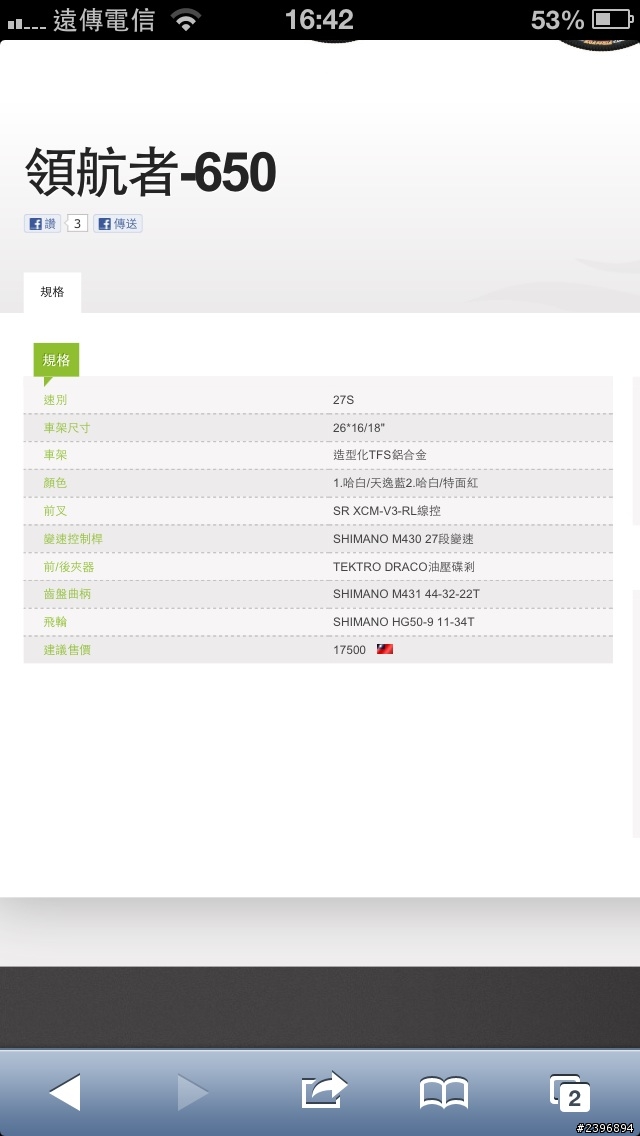
Task: Click the 前/後夾器 row label
Action: pyautogui.click(x=69, y=567)
